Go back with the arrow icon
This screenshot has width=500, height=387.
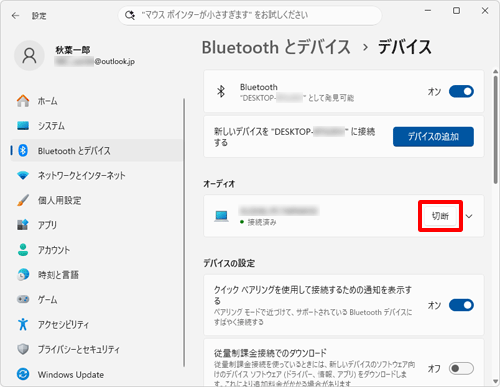(x=15, y=16)
